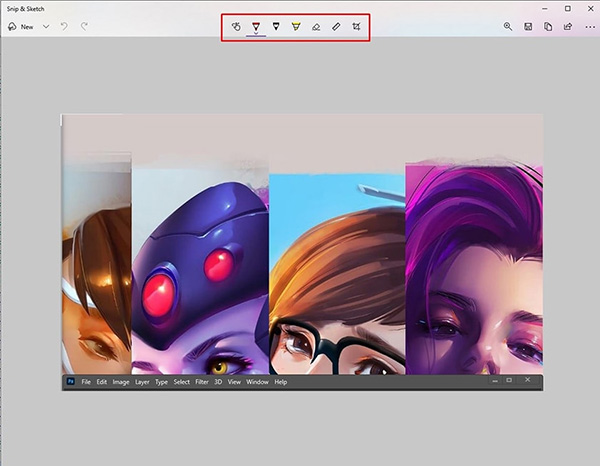600x466 pixels.
Task: Redo the last undone edit
Action: pos(84,26)
